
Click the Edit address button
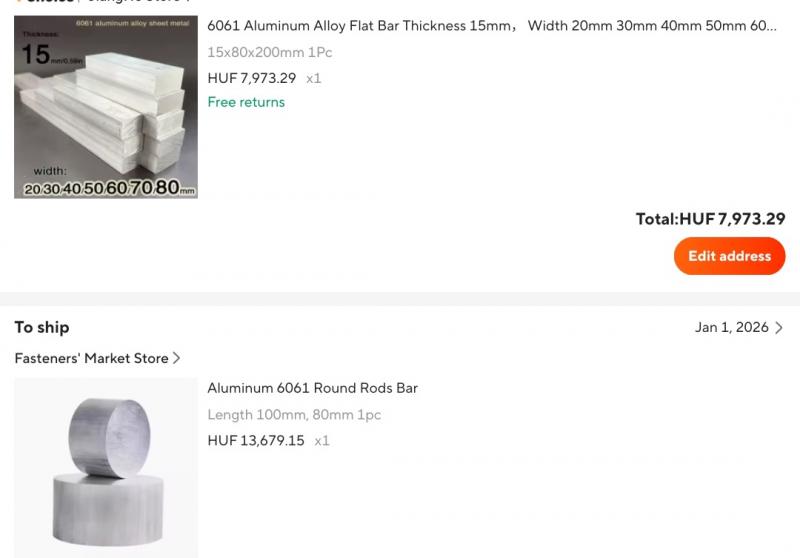(729, 256)
